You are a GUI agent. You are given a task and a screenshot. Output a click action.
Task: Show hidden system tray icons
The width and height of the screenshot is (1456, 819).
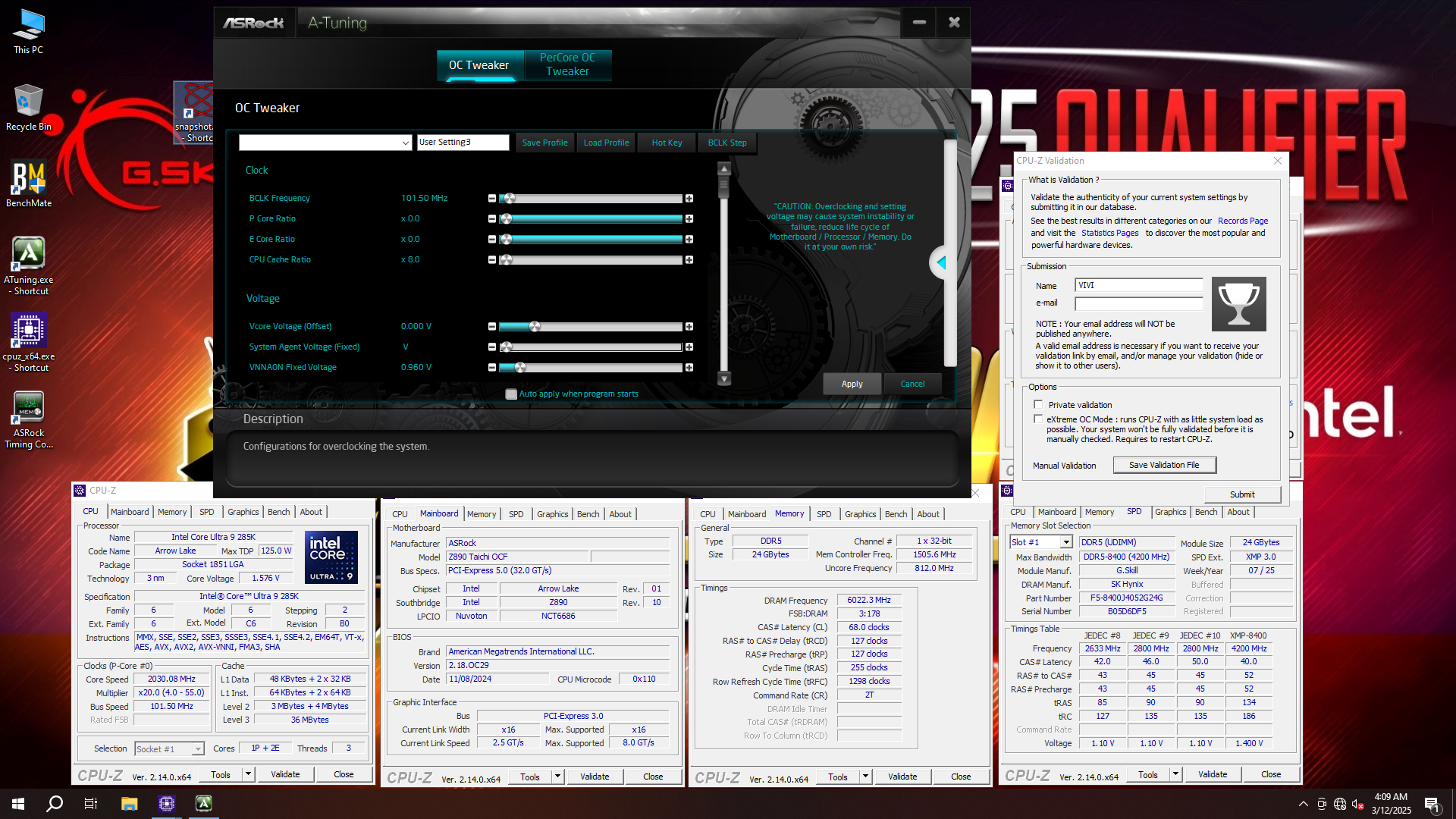point(1303,804)
